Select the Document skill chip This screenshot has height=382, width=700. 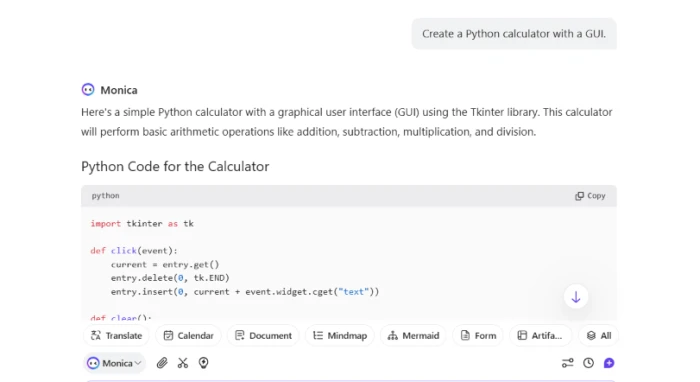coord(263,336)
